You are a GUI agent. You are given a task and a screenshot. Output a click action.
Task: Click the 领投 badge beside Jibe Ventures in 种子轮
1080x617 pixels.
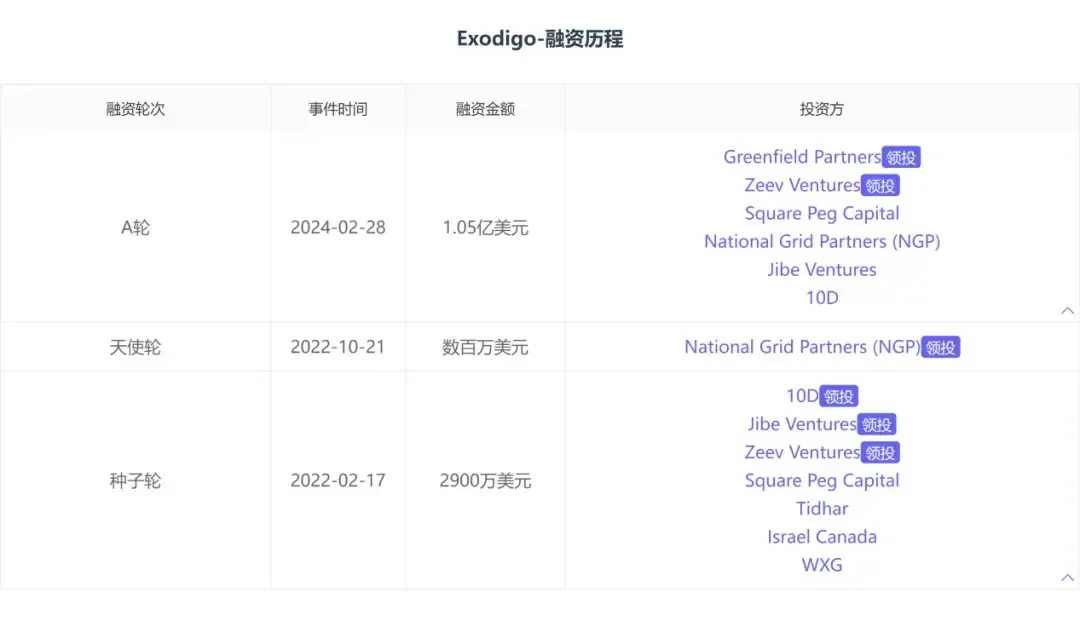point(876,425)
